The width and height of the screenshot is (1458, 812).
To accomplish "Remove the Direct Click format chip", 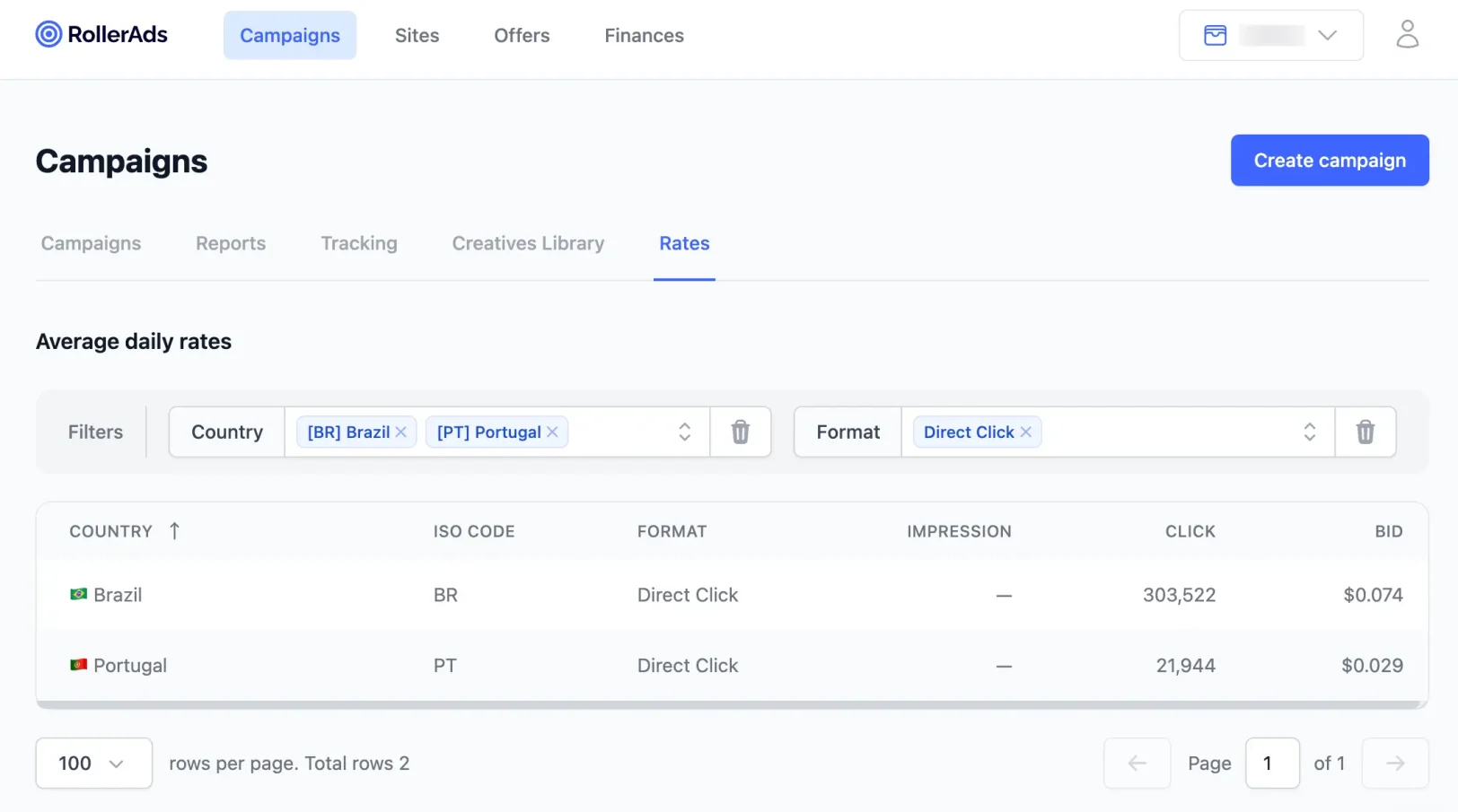I will point(1025,432).
